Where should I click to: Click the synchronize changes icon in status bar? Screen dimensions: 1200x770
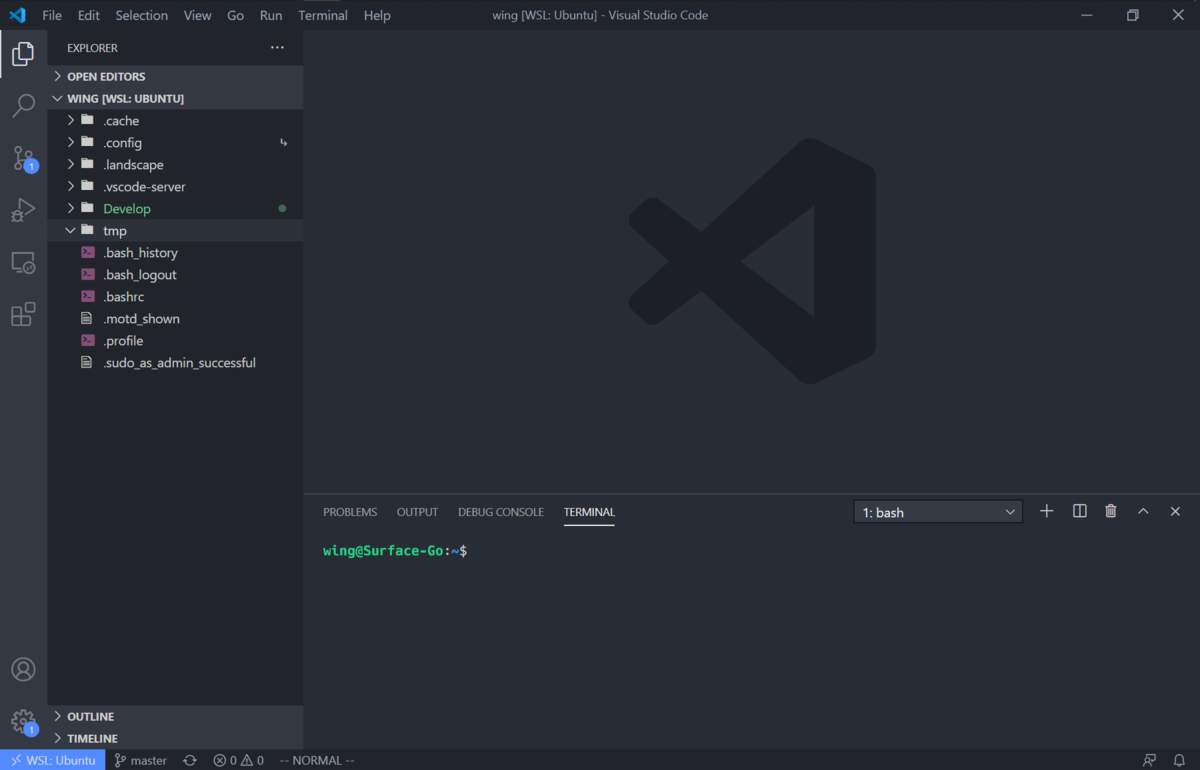coord(190,760)
